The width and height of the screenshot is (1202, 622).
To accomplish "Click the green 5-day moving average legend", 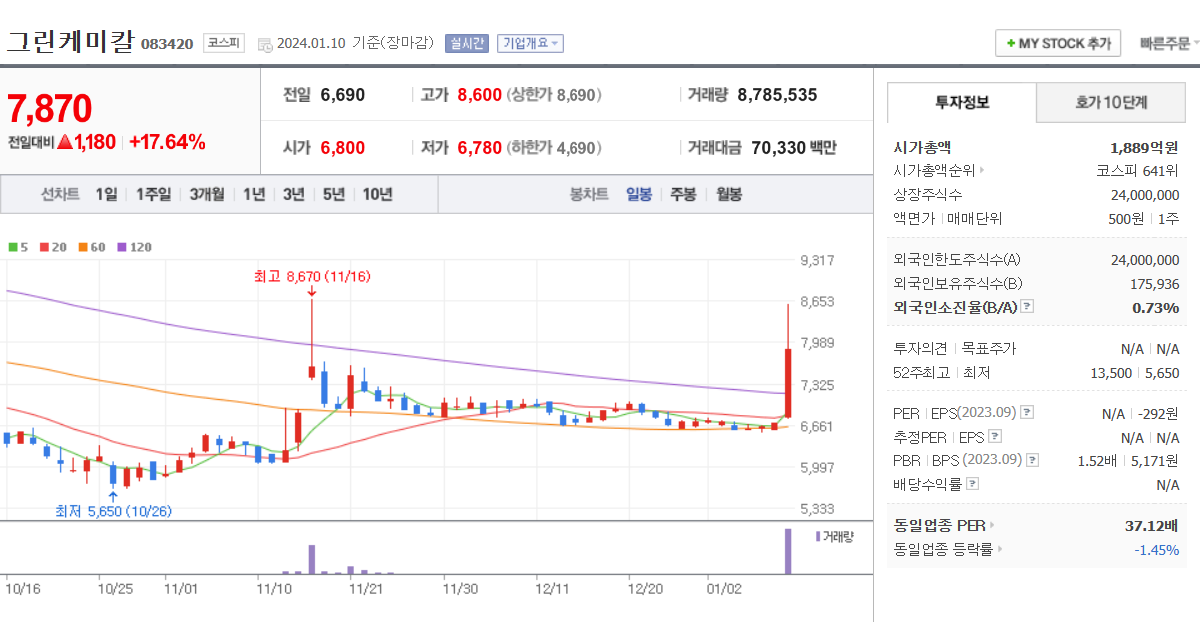I will (x=18, y=247).
